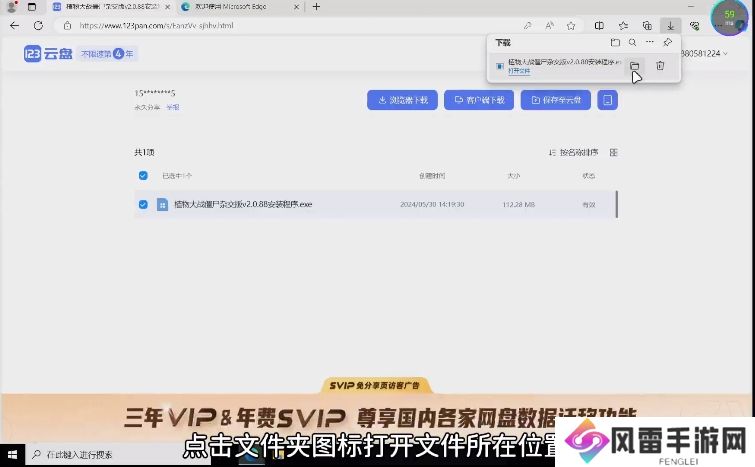Toggle the select-all checkbox in file list header
Viewport: 755px width, 467px height.
pyautogui.click(x=143, y=175)
